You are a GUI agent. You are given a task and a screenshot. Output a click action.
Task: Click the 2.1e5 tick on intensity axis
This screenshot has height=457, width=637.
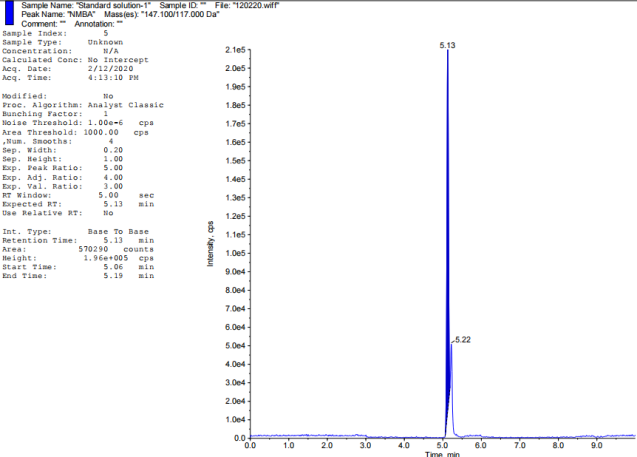235,50
